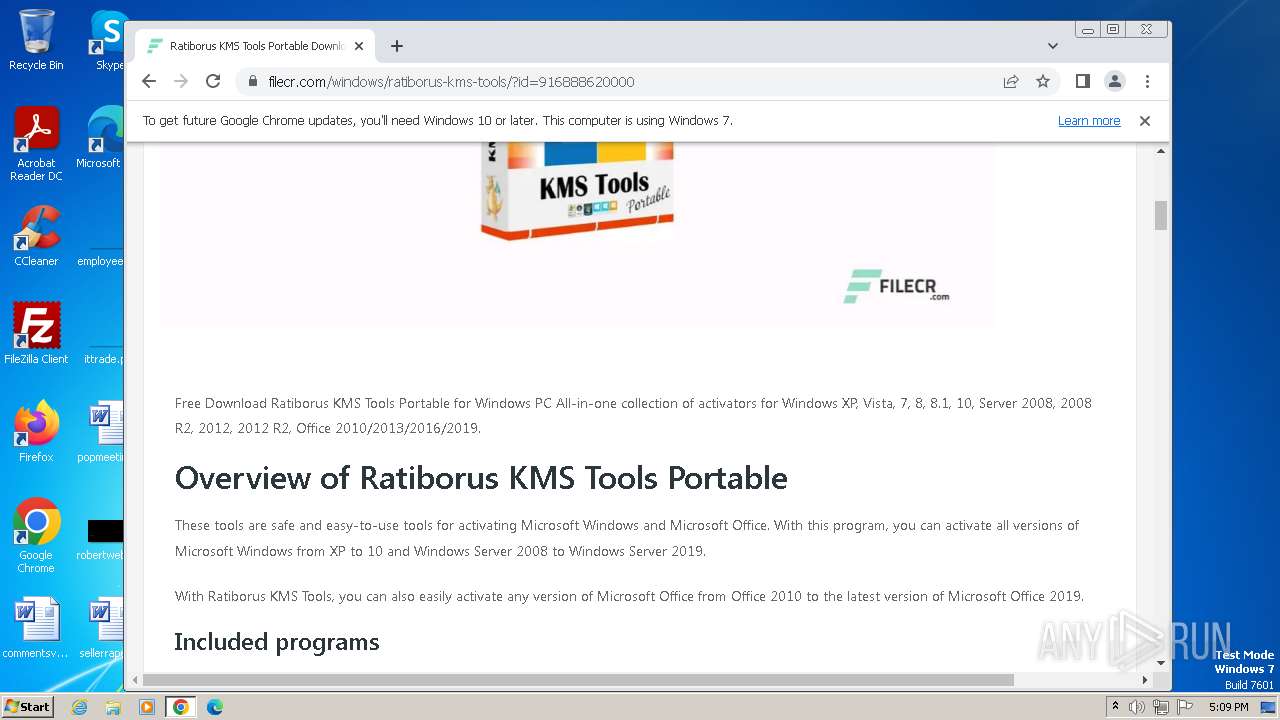
Task: Click the Overview of Ratiborus KMS Tools heading
Action: coord(481,478)
